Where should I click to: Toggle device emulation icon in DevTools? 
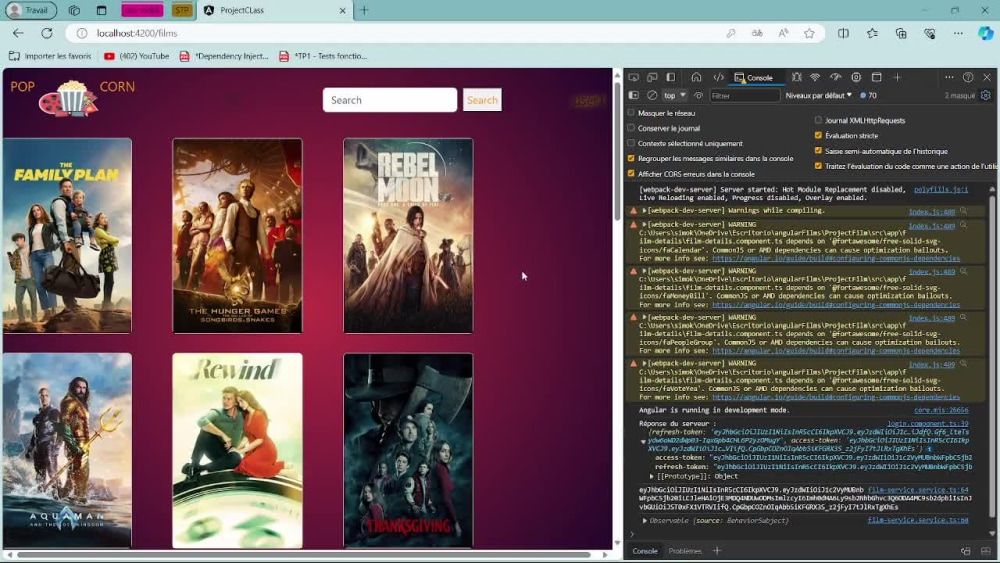652,77
